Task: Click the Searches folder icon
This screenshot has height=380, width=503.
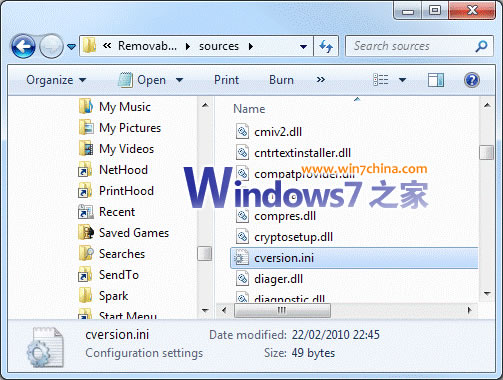Action: (x=86, y=254)
